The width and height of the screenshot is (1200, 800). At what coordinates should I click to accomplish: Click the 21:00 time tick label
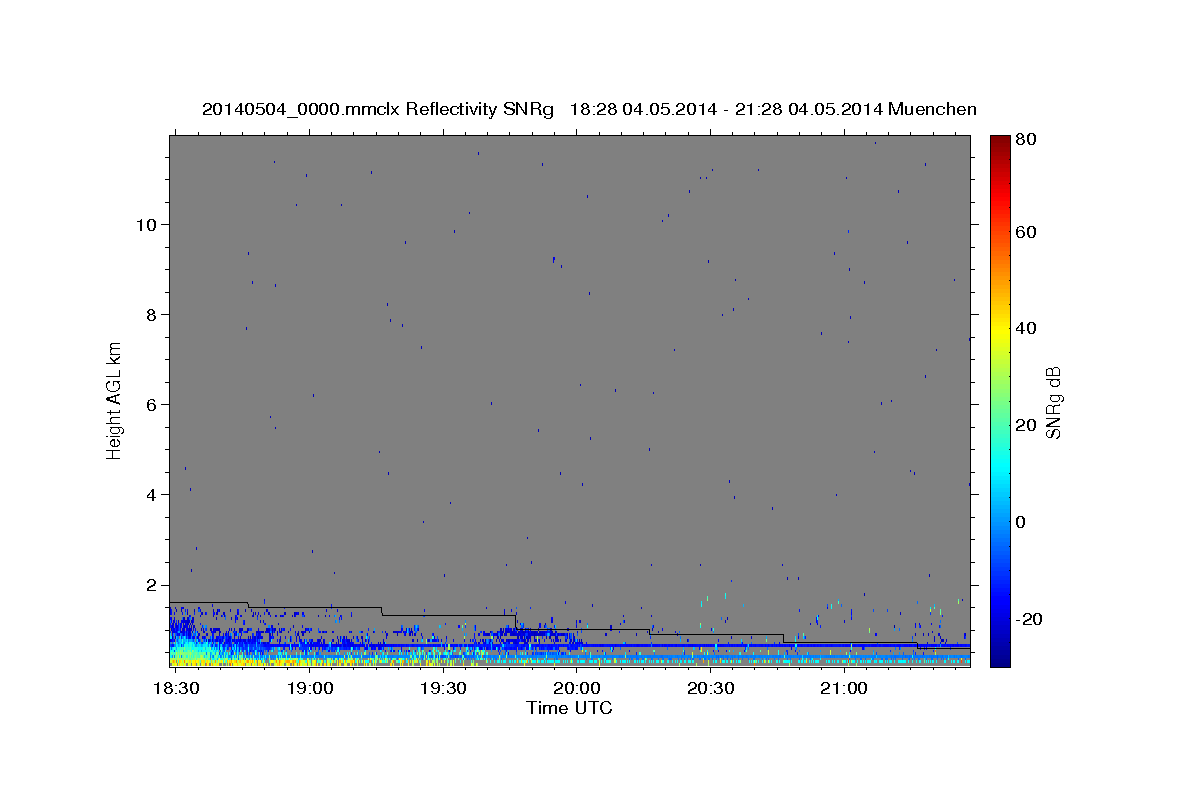pyautogui.click(x=844, y=689)
